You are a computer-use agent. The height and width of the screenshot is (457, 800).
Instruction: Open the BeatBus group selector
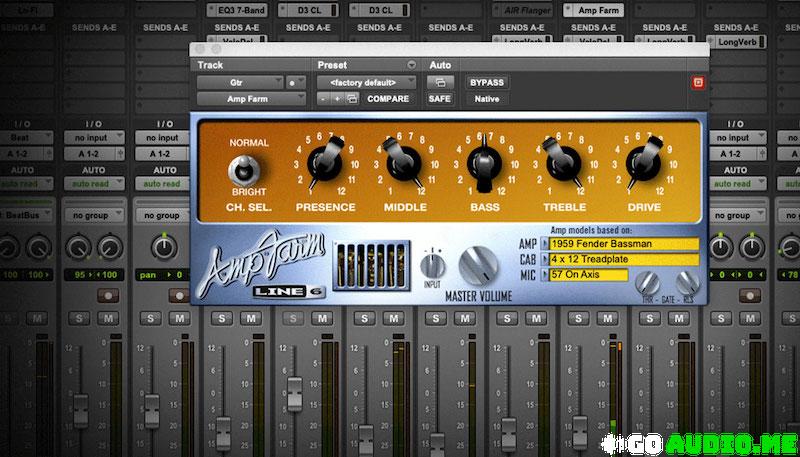[x=27, y=215]
